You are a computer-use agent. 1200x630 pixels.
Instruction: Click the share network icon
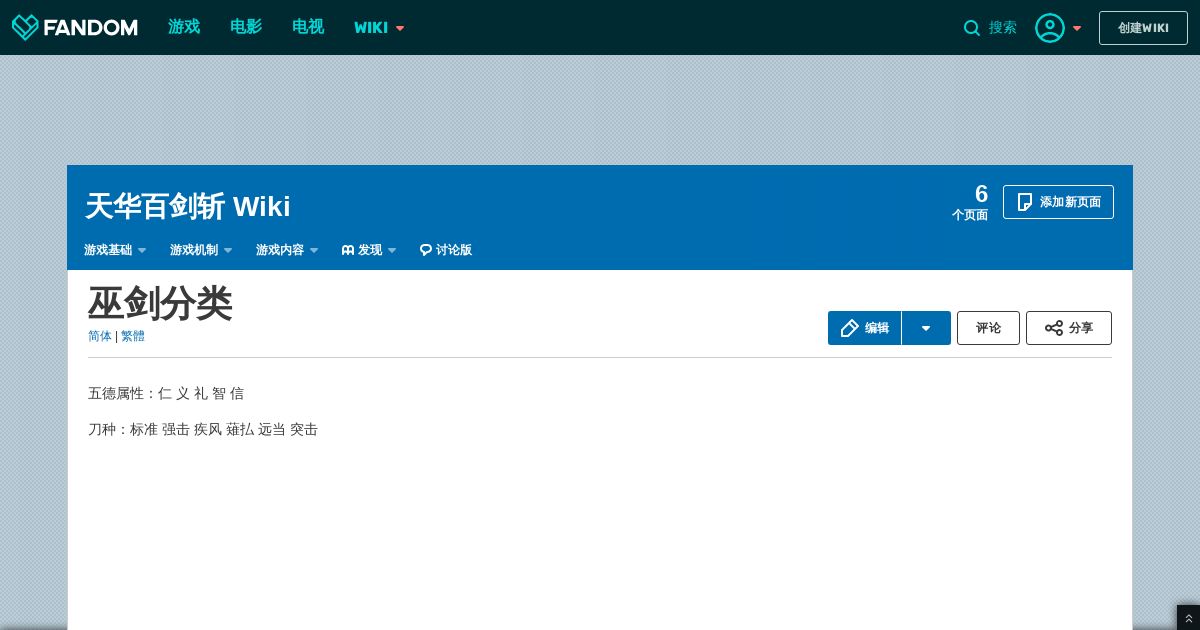pos(1054,328)
